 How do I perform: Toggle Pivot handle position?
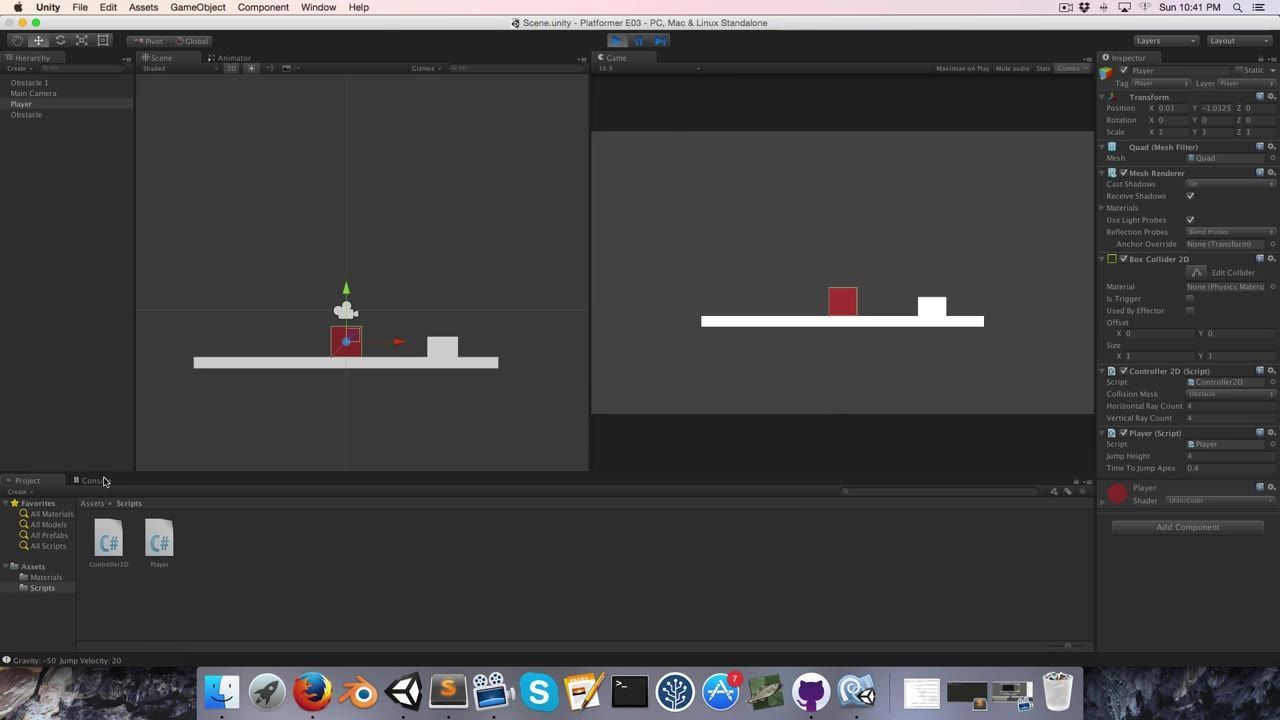149,41
